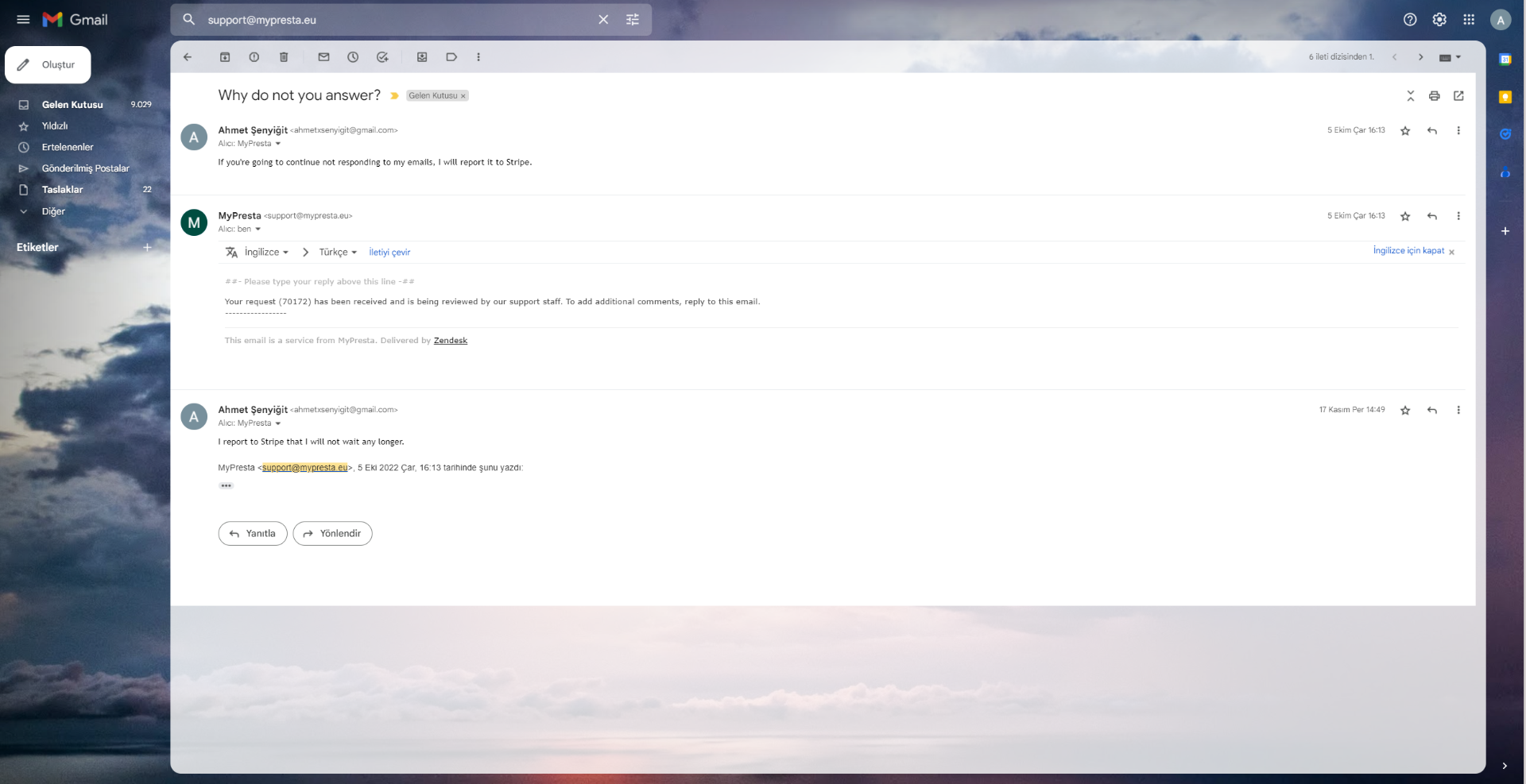Star the 17 Kasım message
The image size is (1526, 784).
[x=1405, y=411]
